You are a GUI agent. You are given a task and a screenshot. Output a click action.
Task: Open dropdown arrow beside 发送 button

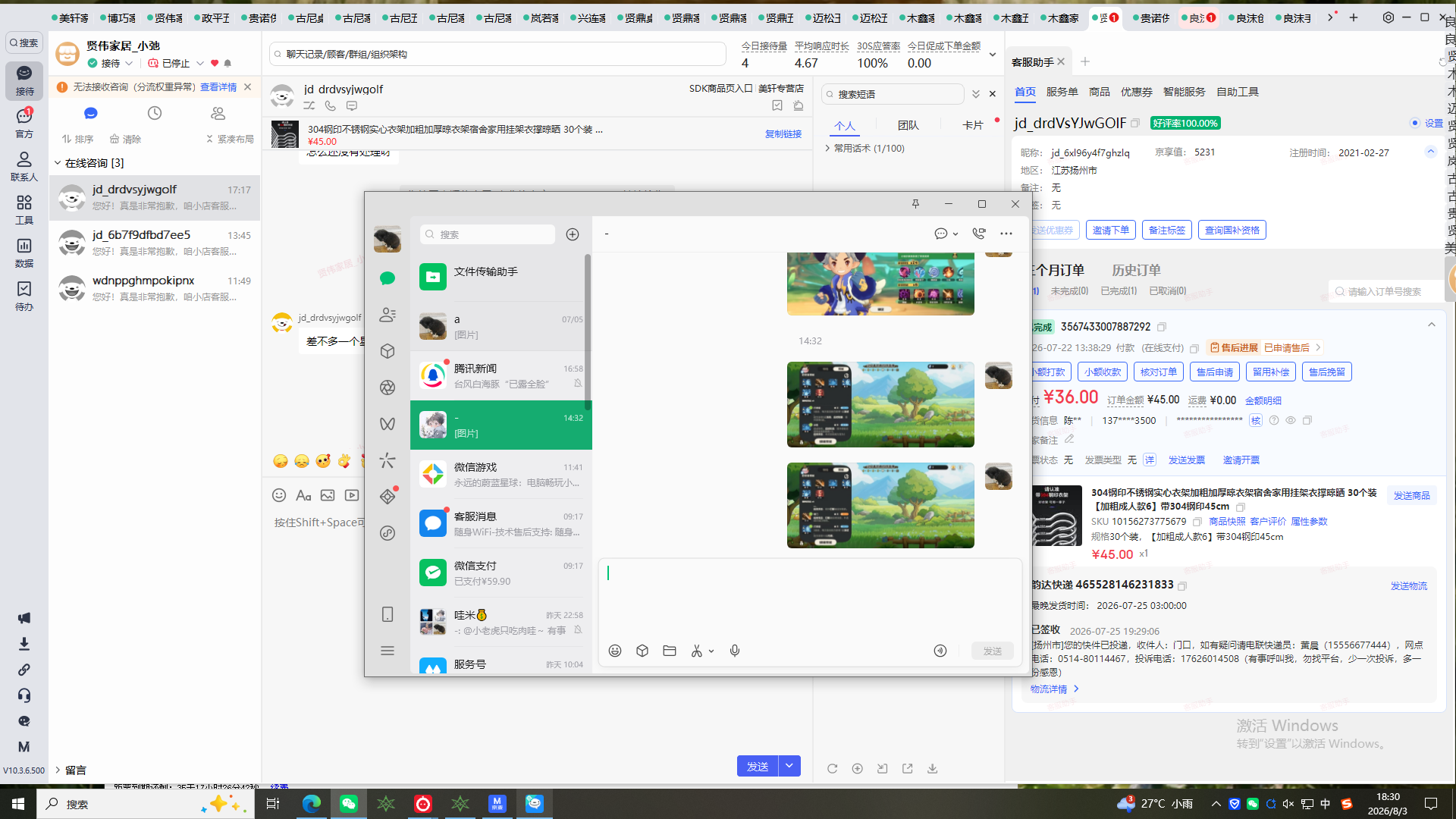pyautogui.click(x=789, y=766)
